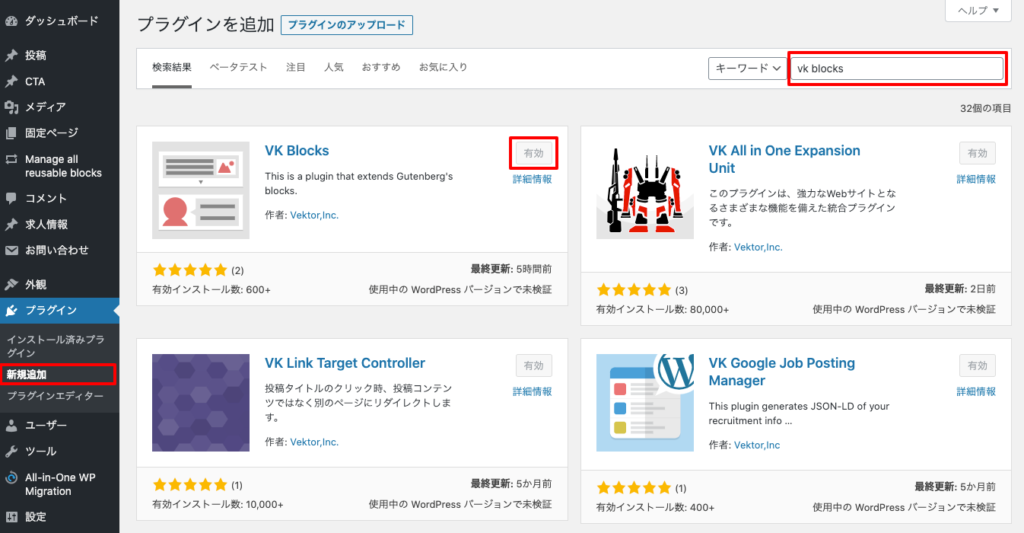Focus the plugin search field containing vk blocks
The height and width of the screenshot is (533, 1024).
(x=897, y=69)
